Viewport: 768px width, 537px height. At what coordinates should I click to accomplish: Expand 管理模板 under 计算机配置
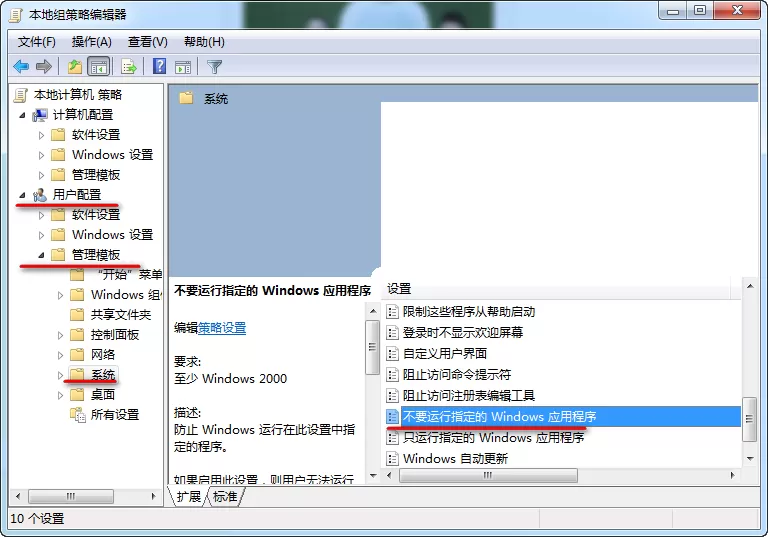pyautogui.click(x=41, y=175)
